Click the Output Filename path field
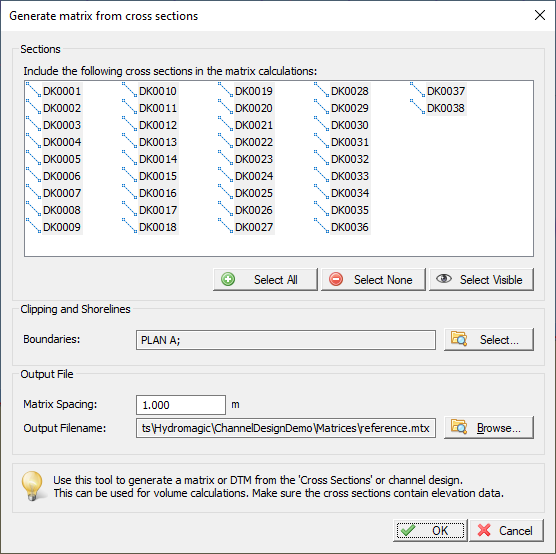The width and height of the screenshot is (556, 554). tap(286, 428)
